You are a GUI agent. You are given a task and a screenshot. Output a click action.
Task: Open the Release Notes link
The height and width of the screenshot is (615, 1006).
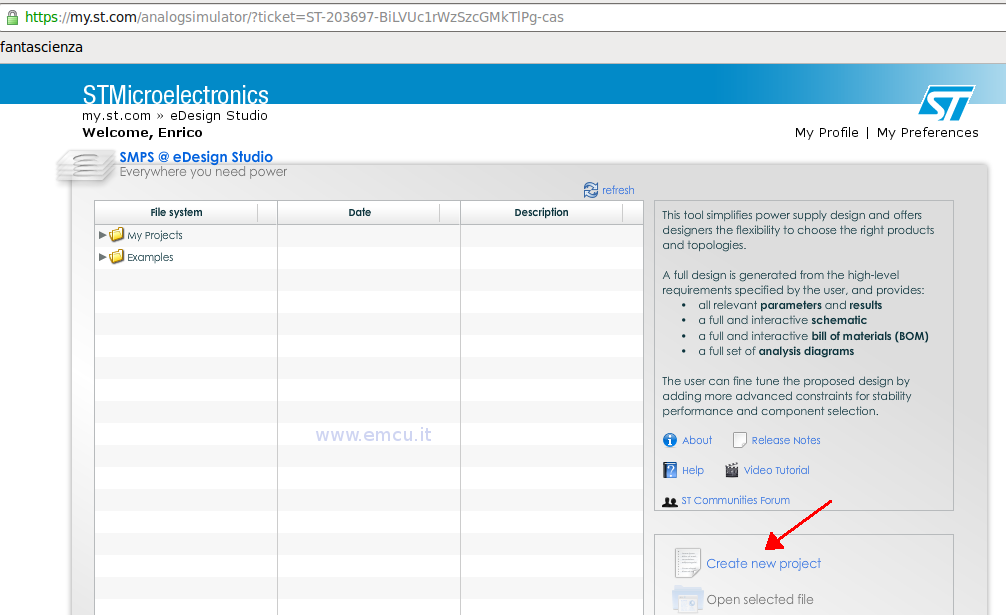point(786,440)
